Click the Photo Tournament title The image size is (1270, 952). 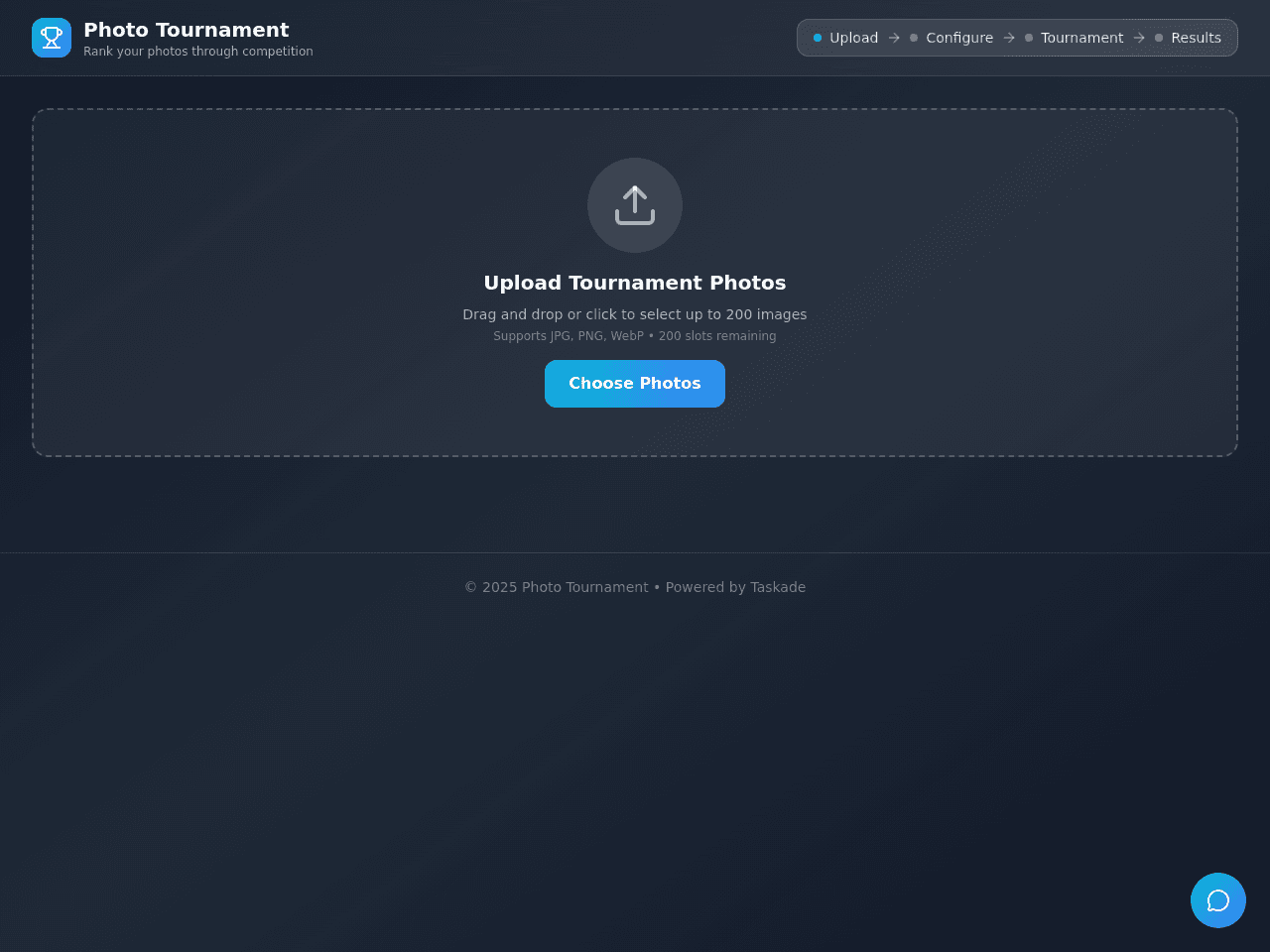coord(187,30)
